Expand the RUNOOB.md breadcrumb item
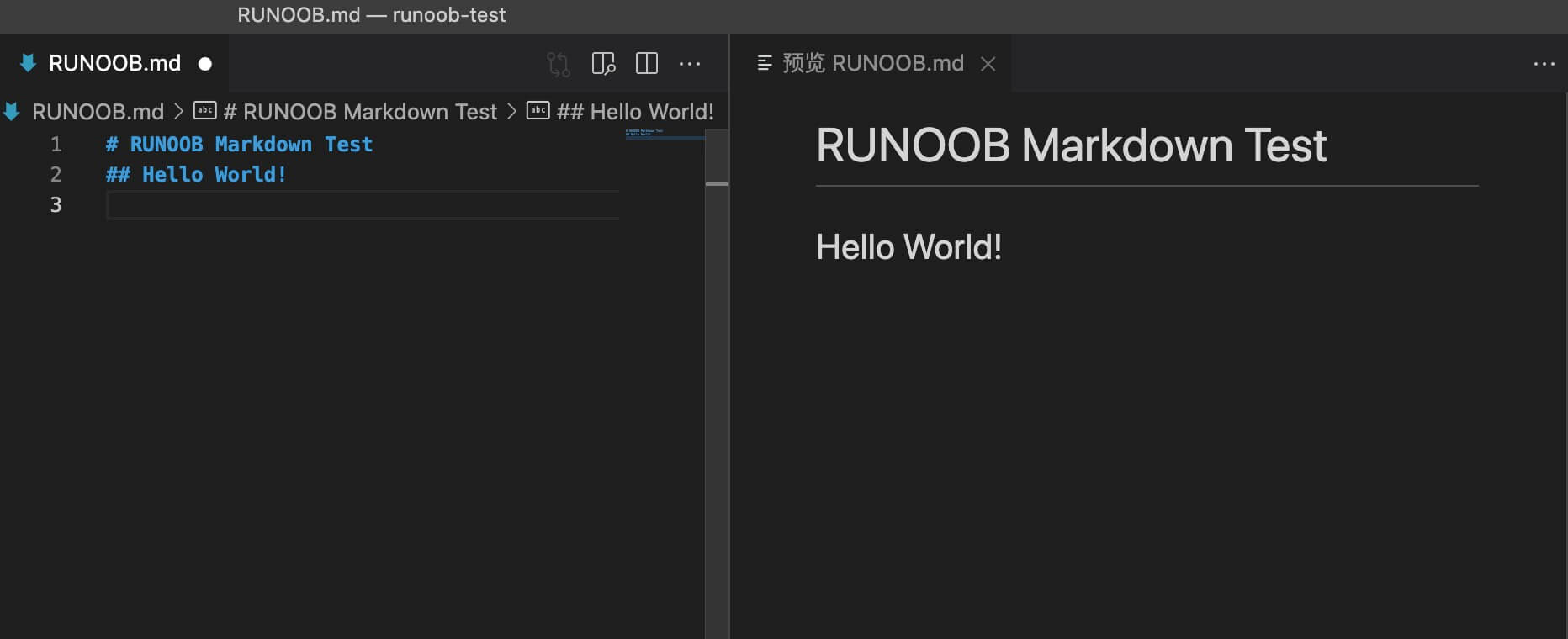Image resolution: width=1568 pixels, height=639 pixels. (x=98, y=112)
